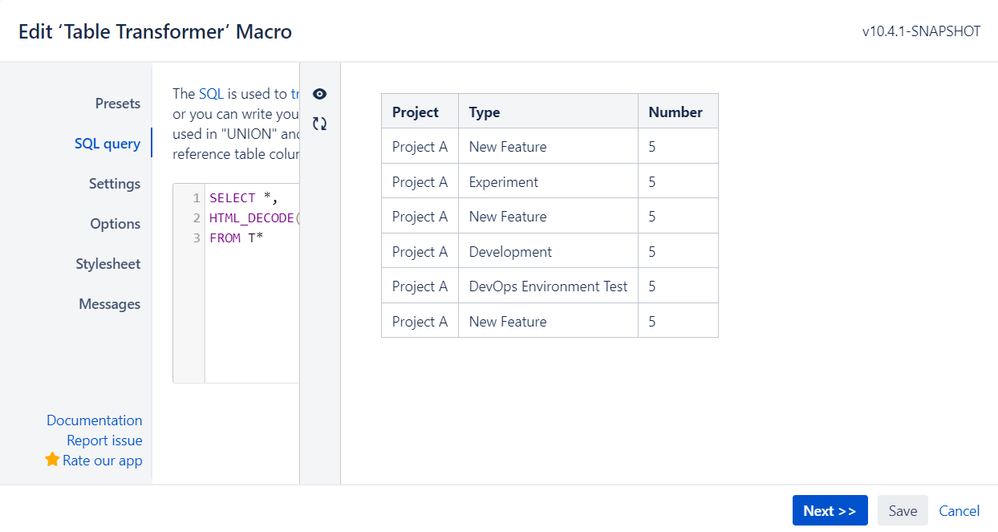Switch to the Settings tab
998x532 pixels.
114,184
